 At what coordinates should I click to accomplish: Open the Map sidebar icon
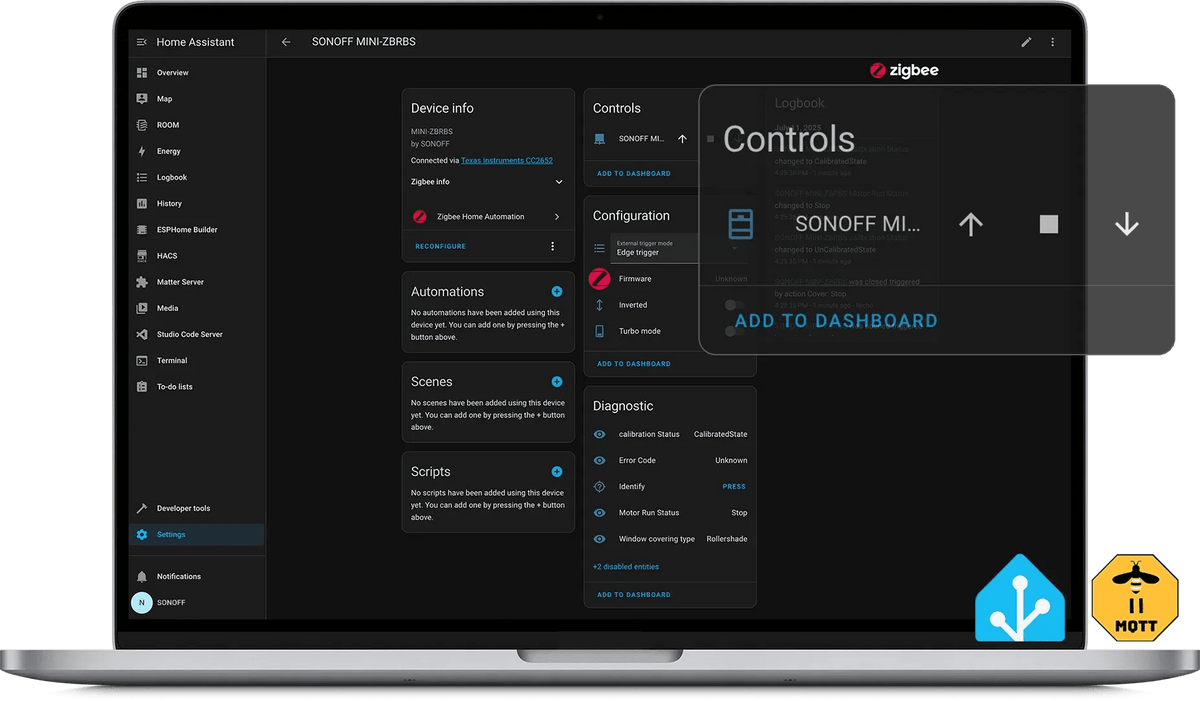[x=142, y=99]
